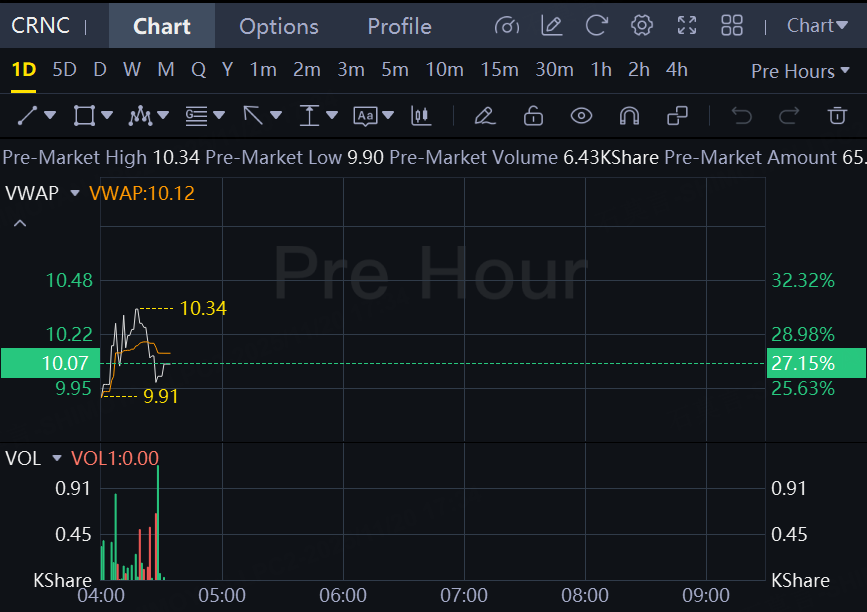Select the yearly Y timeframe
867x612 pixels.
point(227,70)
